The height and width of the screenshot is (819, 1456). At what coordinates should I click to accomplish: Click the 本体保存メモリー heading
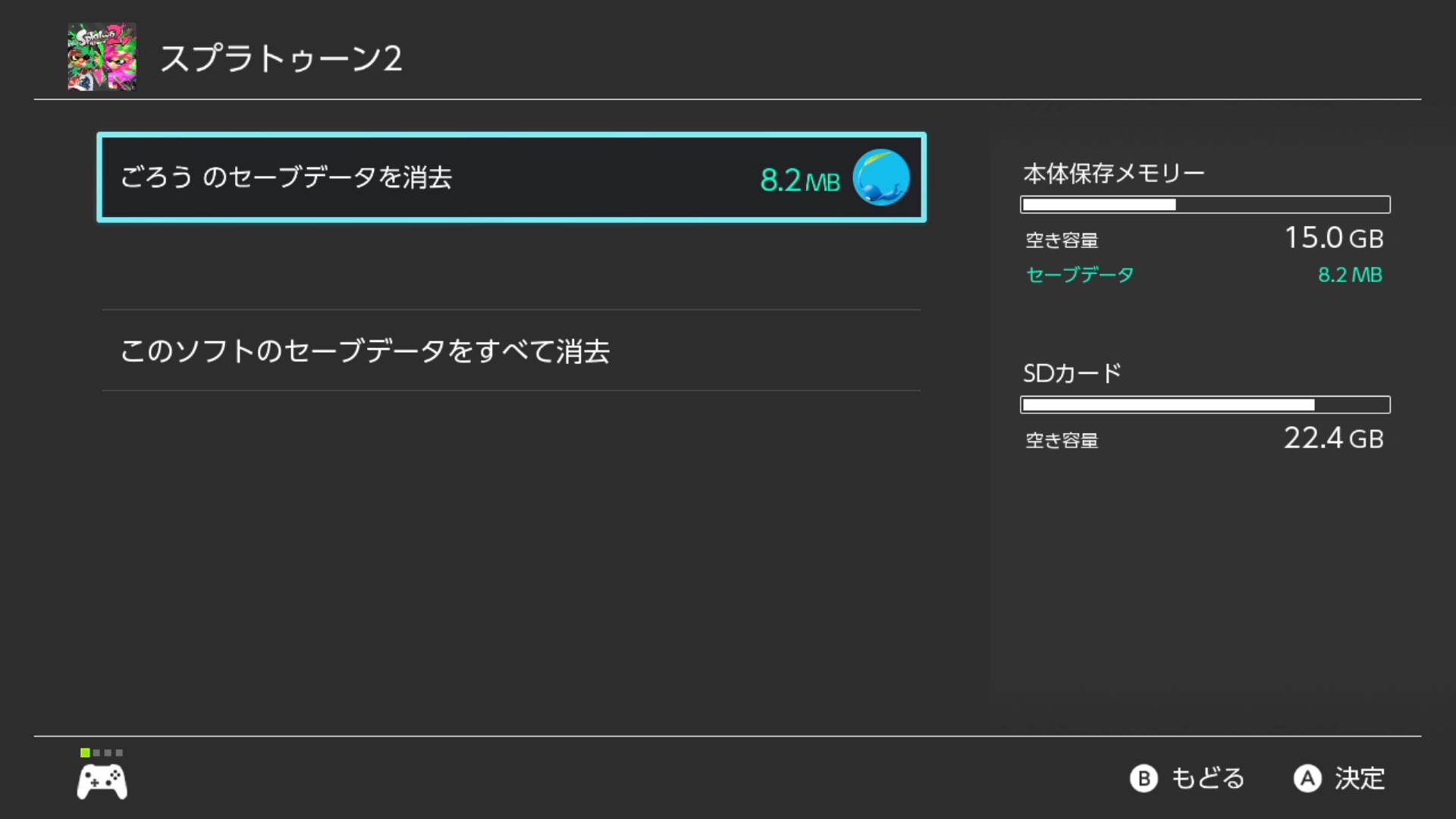[1114, 174]
